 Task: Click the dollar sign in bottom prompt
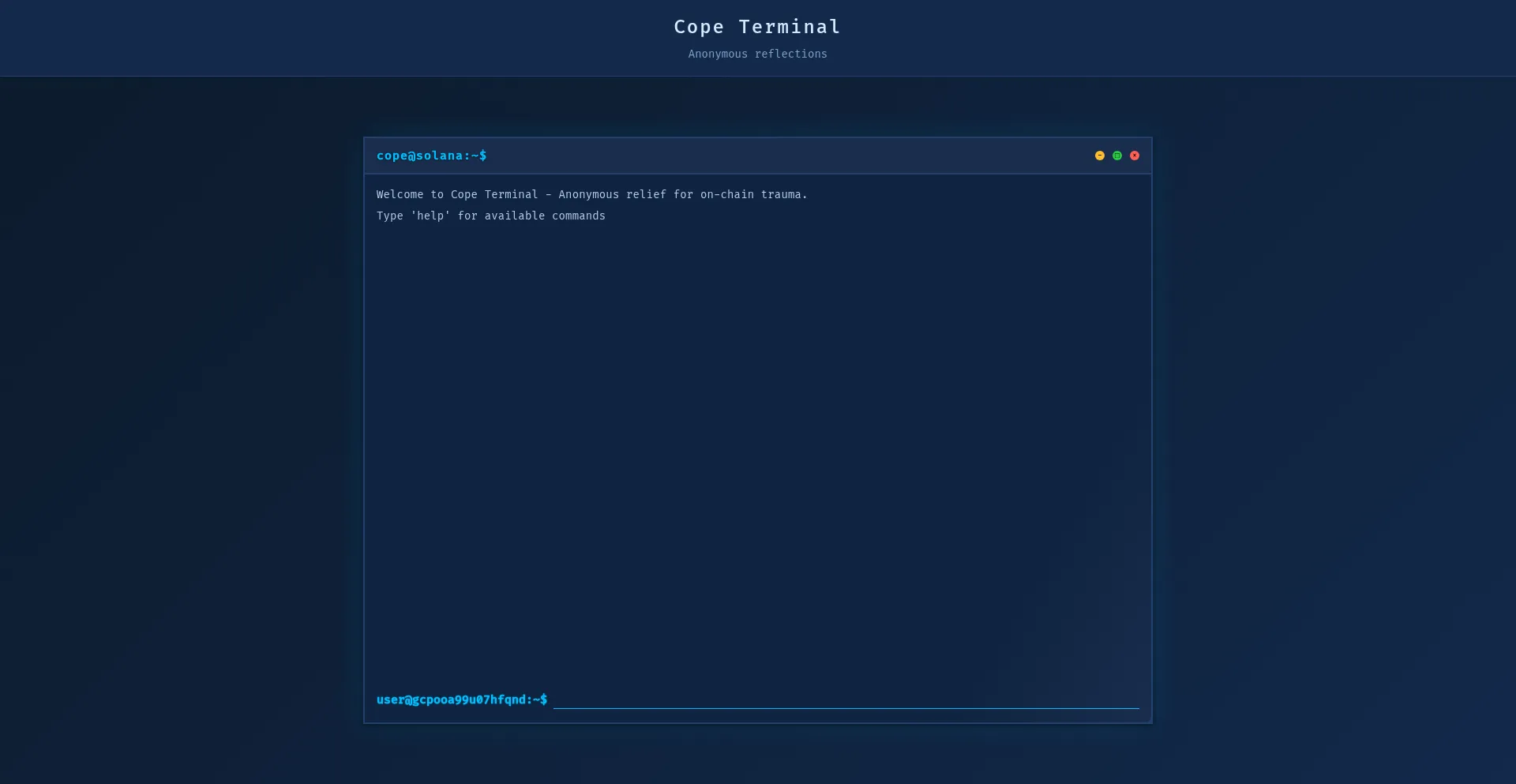coord(543,700)
